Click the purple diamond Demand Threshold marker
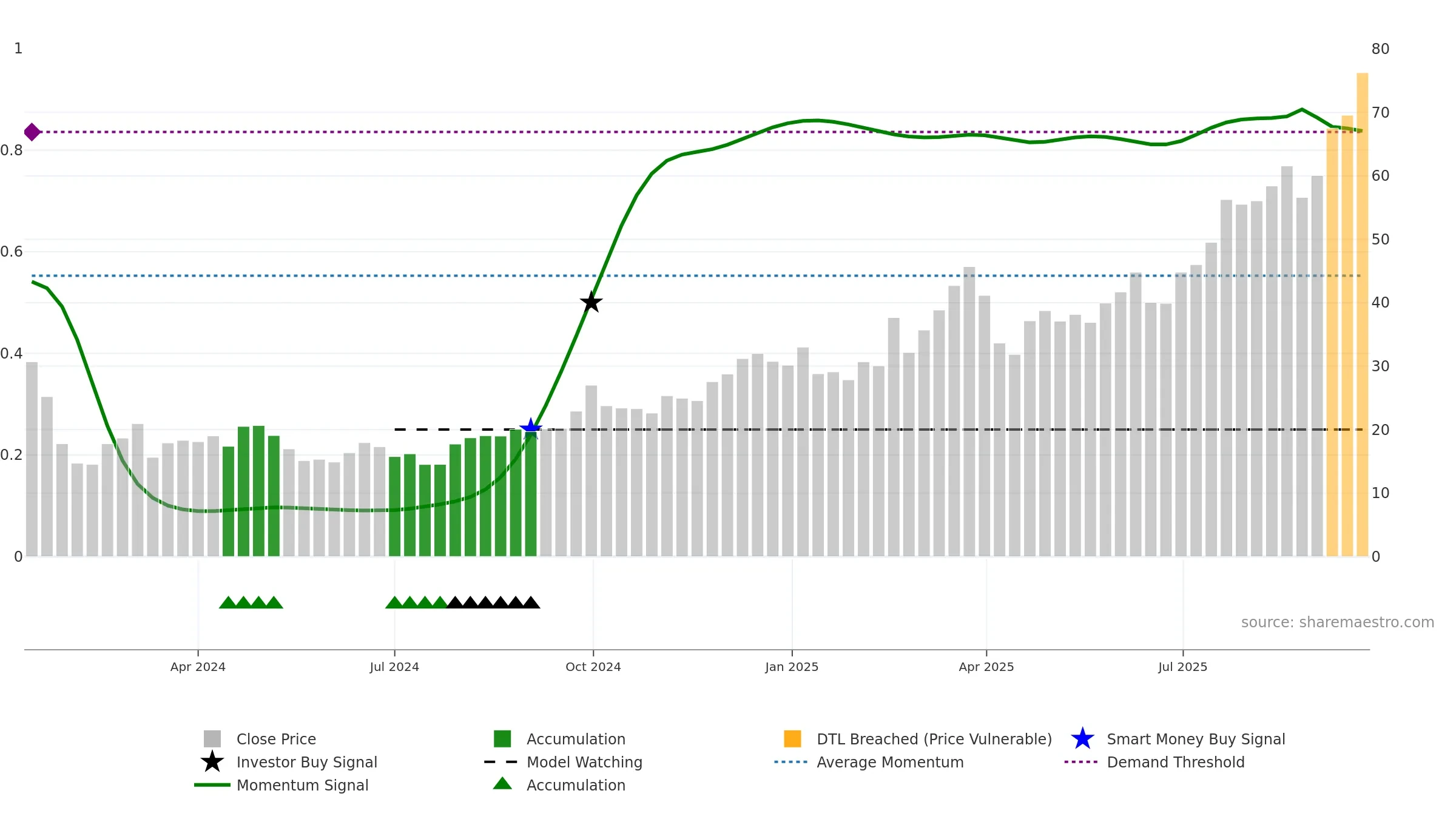 pos(32,132)
